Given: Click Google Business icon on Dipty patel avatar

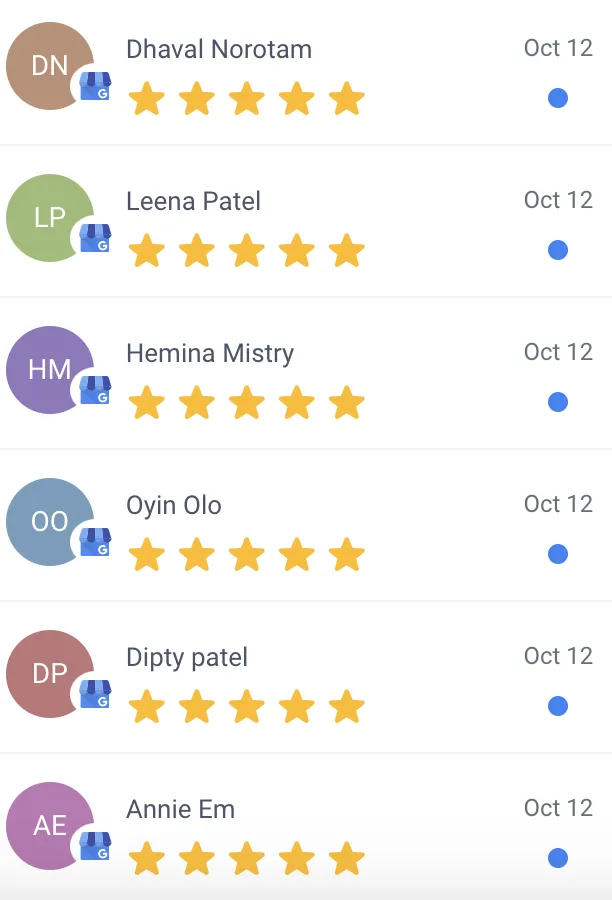Looking at the screenshot, I should 95,694.
